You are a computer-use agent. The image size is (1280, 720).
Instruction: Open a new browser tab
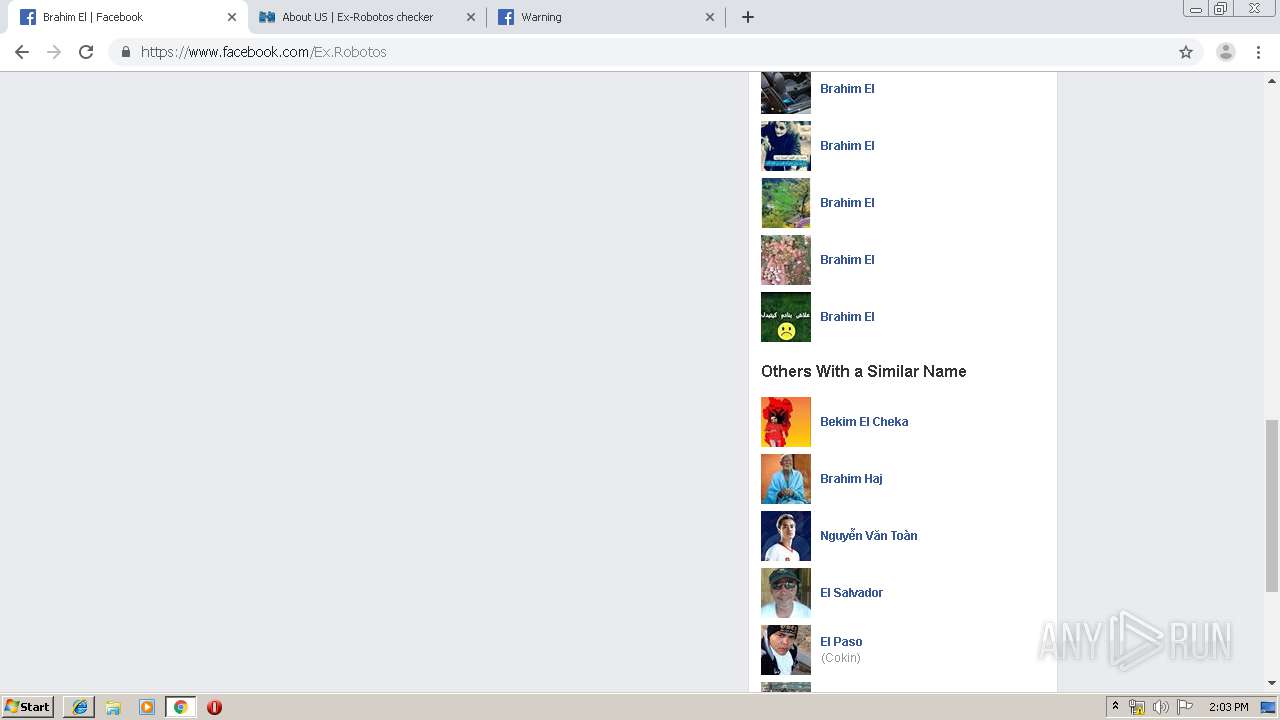click(748, 17)
